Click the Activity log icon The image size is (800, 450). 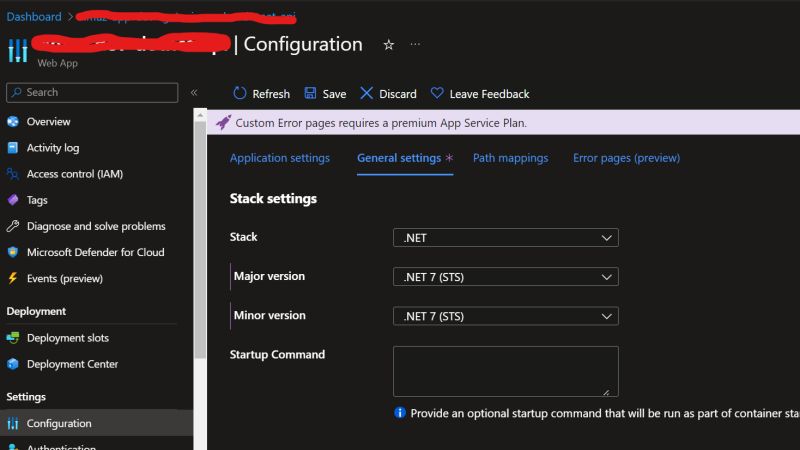point(13,147)
